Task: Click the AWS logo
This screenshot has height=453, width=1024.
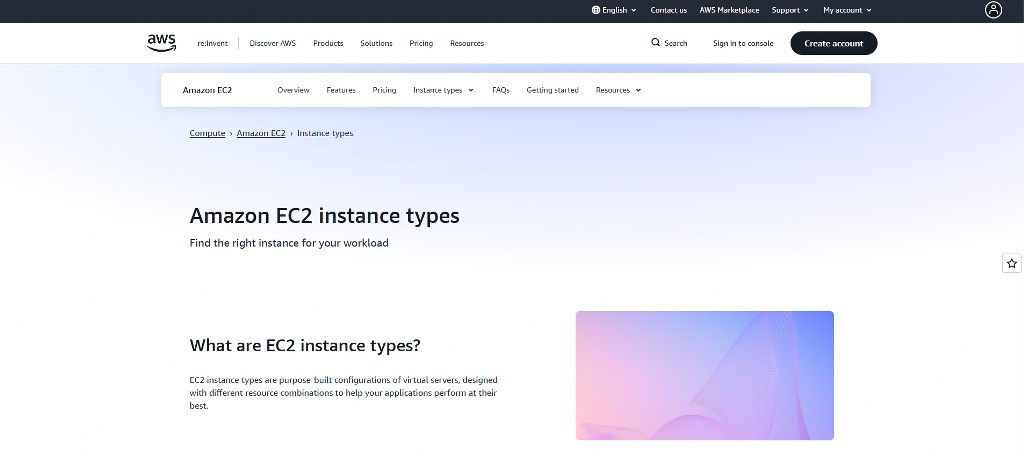Action: 161,43
